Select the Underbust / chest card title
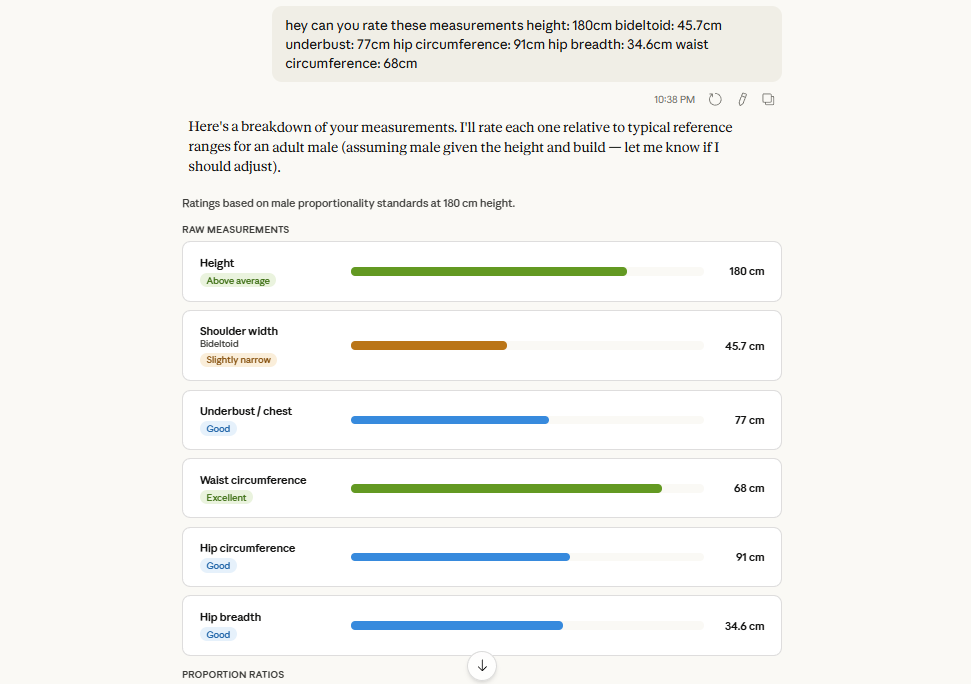Image resolution: width=971 pixels, height=684 pixels. [x=246, y=411]
